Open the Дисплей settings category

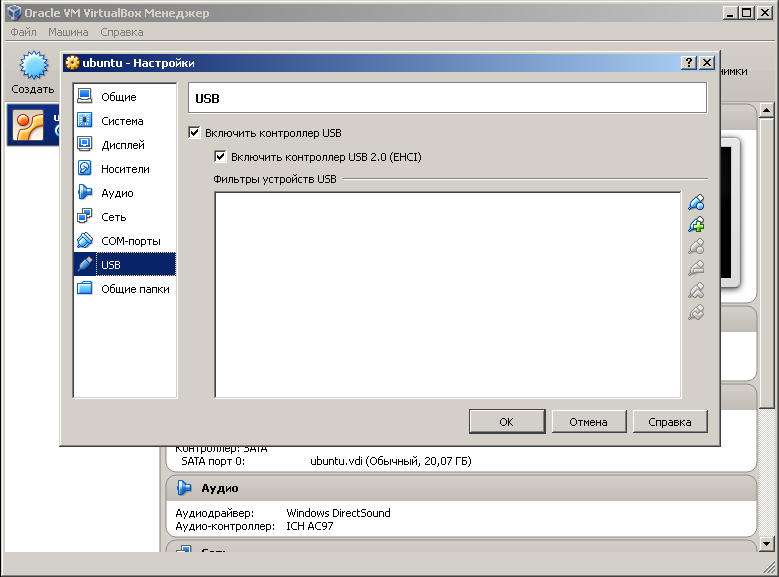click(125, 145)
